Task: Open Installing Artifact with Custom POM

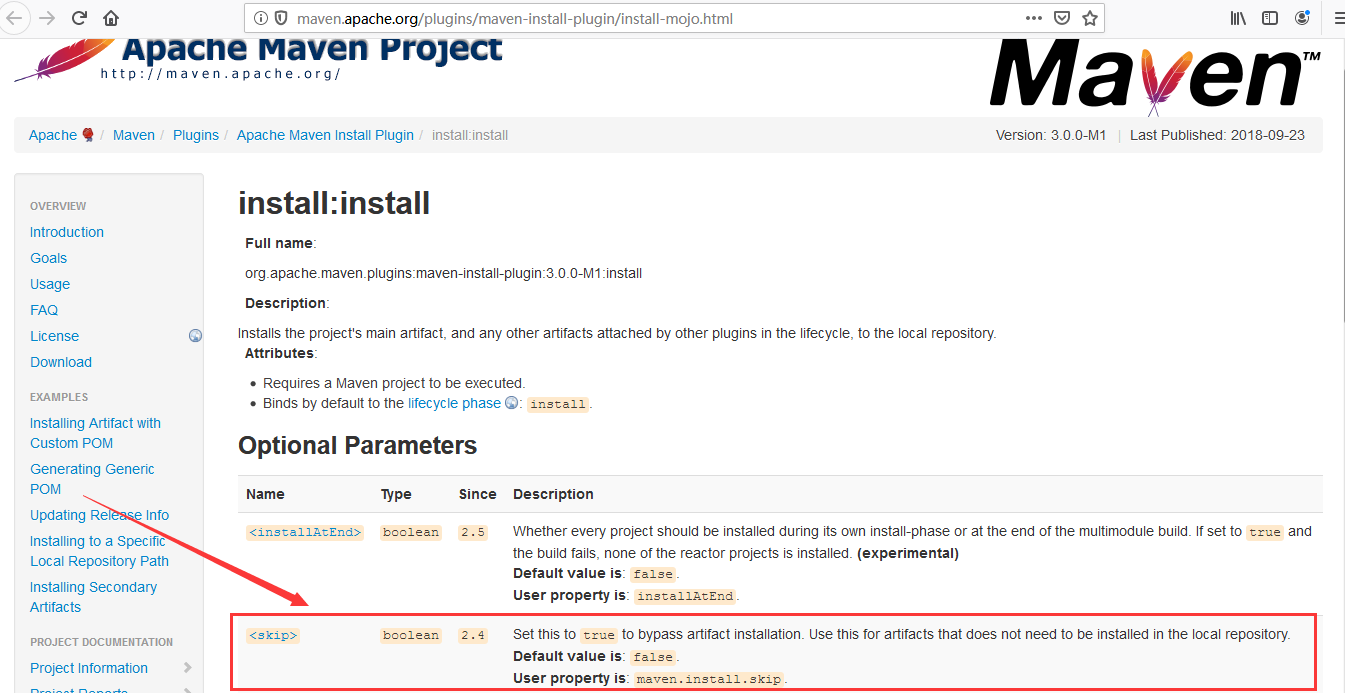Action: point(95,433)
